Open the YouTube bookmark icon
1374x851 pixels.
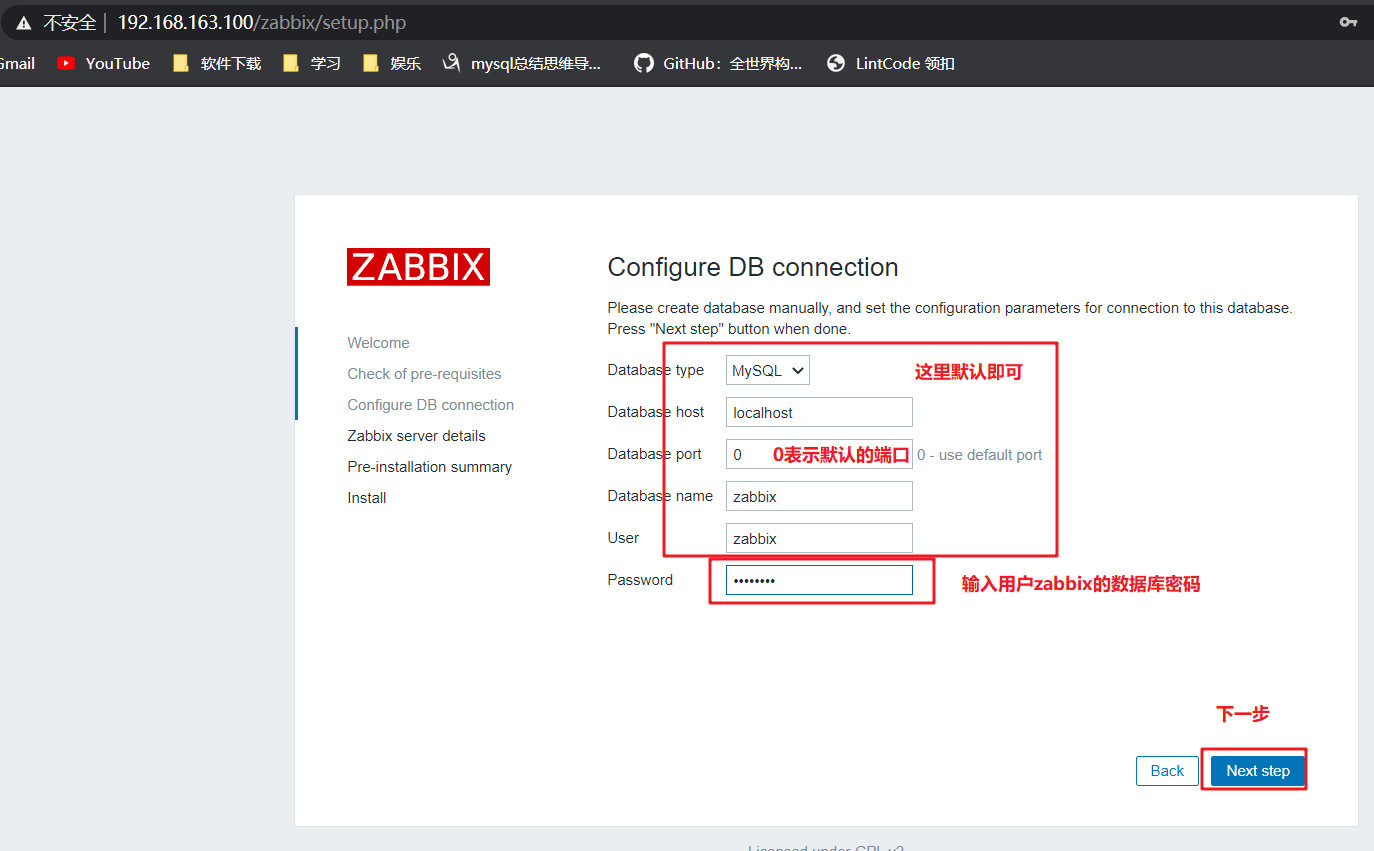(66, 62)
